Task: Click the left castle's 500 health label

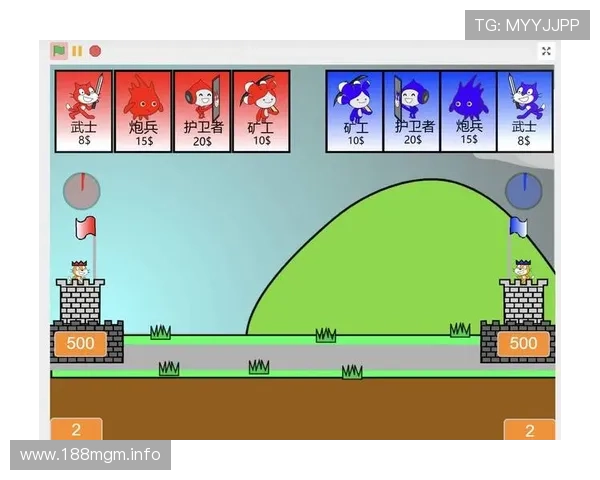Action: 79,344
